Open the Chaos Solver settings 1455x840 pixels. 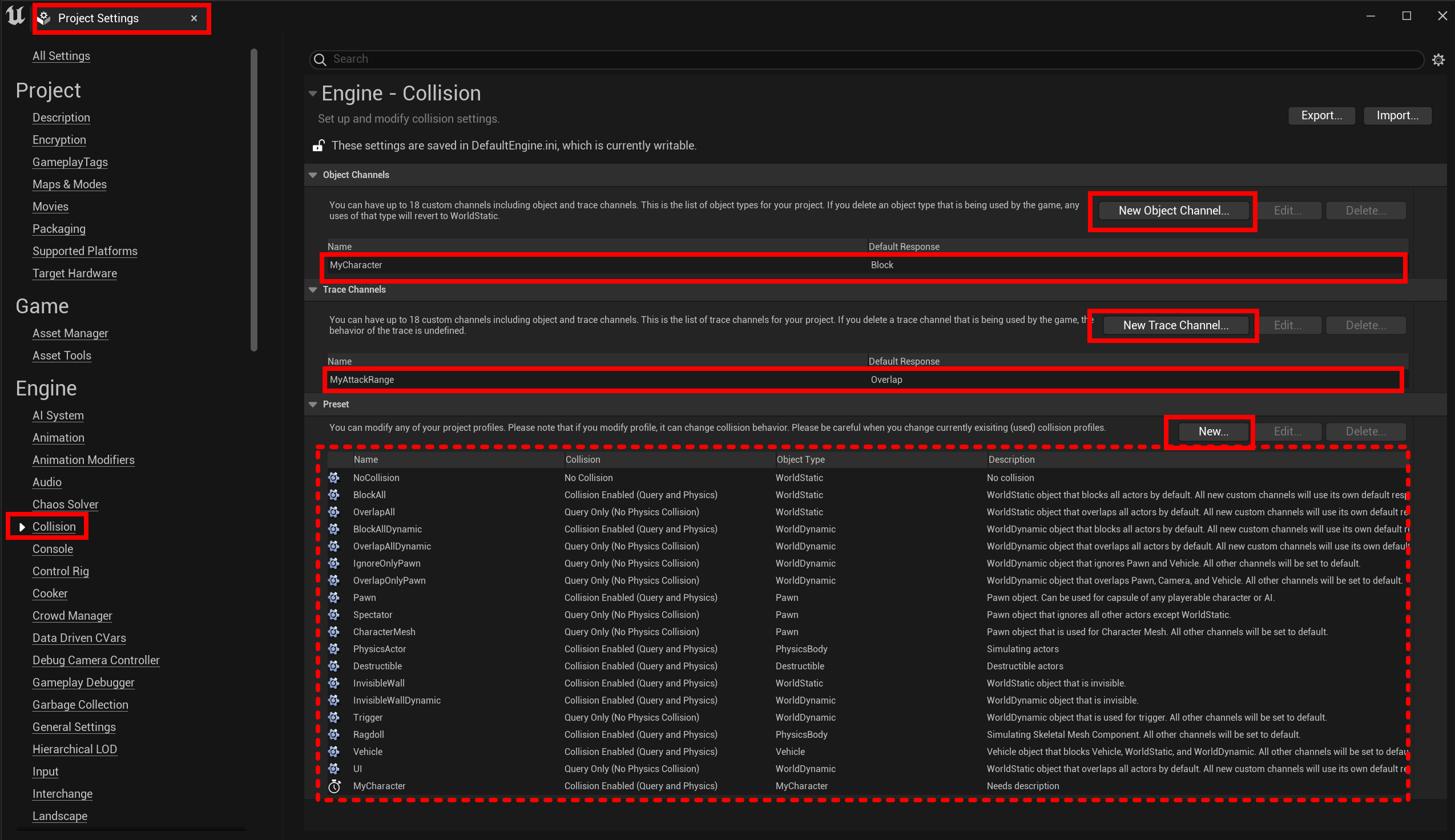tap(65, 504)
